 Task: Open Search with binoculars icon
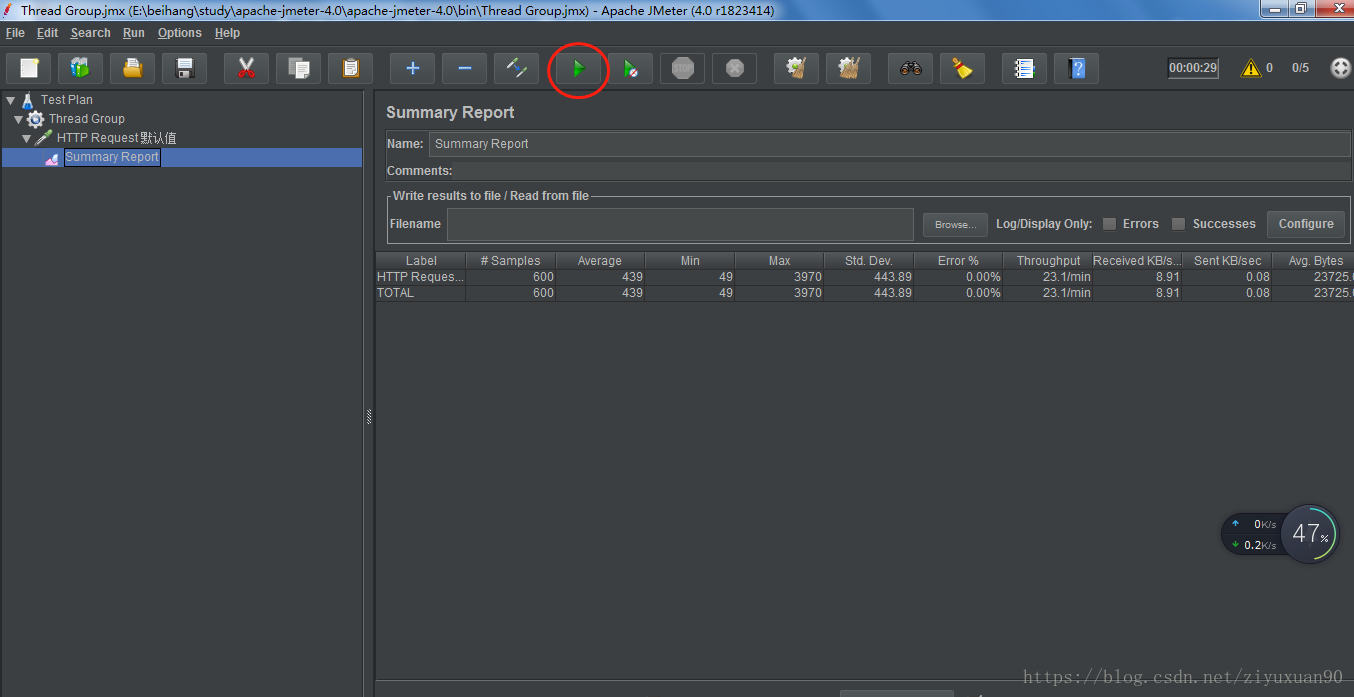(910, 69)
